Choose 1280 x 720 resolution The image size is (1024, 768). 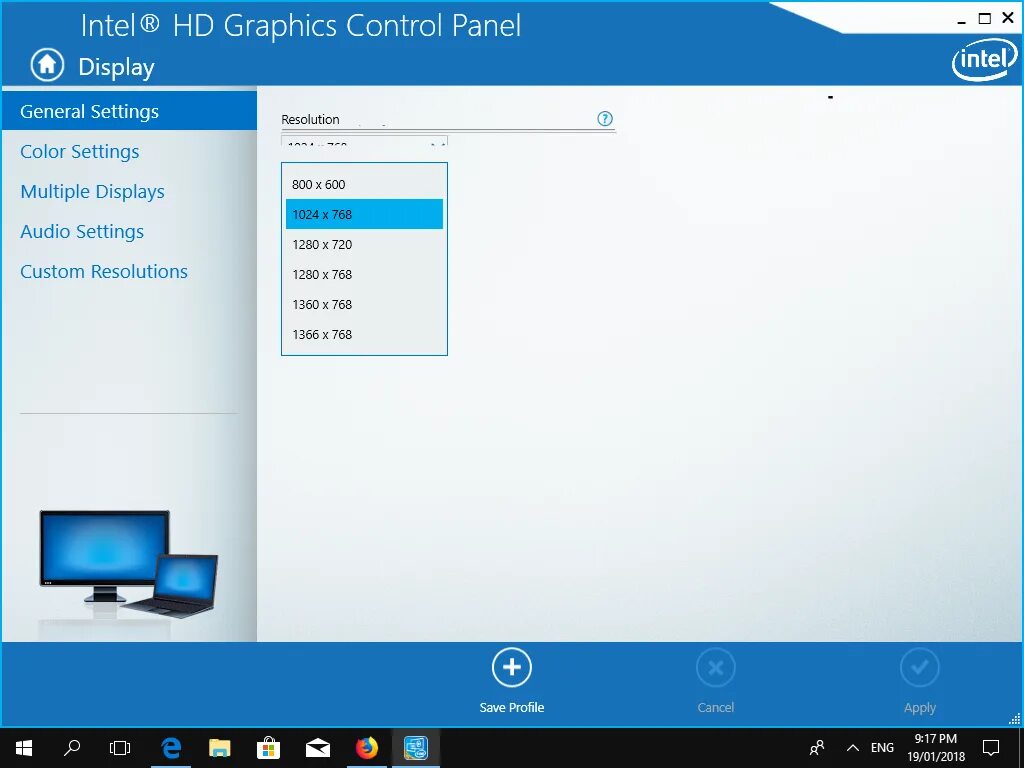(x=364, y=244)
